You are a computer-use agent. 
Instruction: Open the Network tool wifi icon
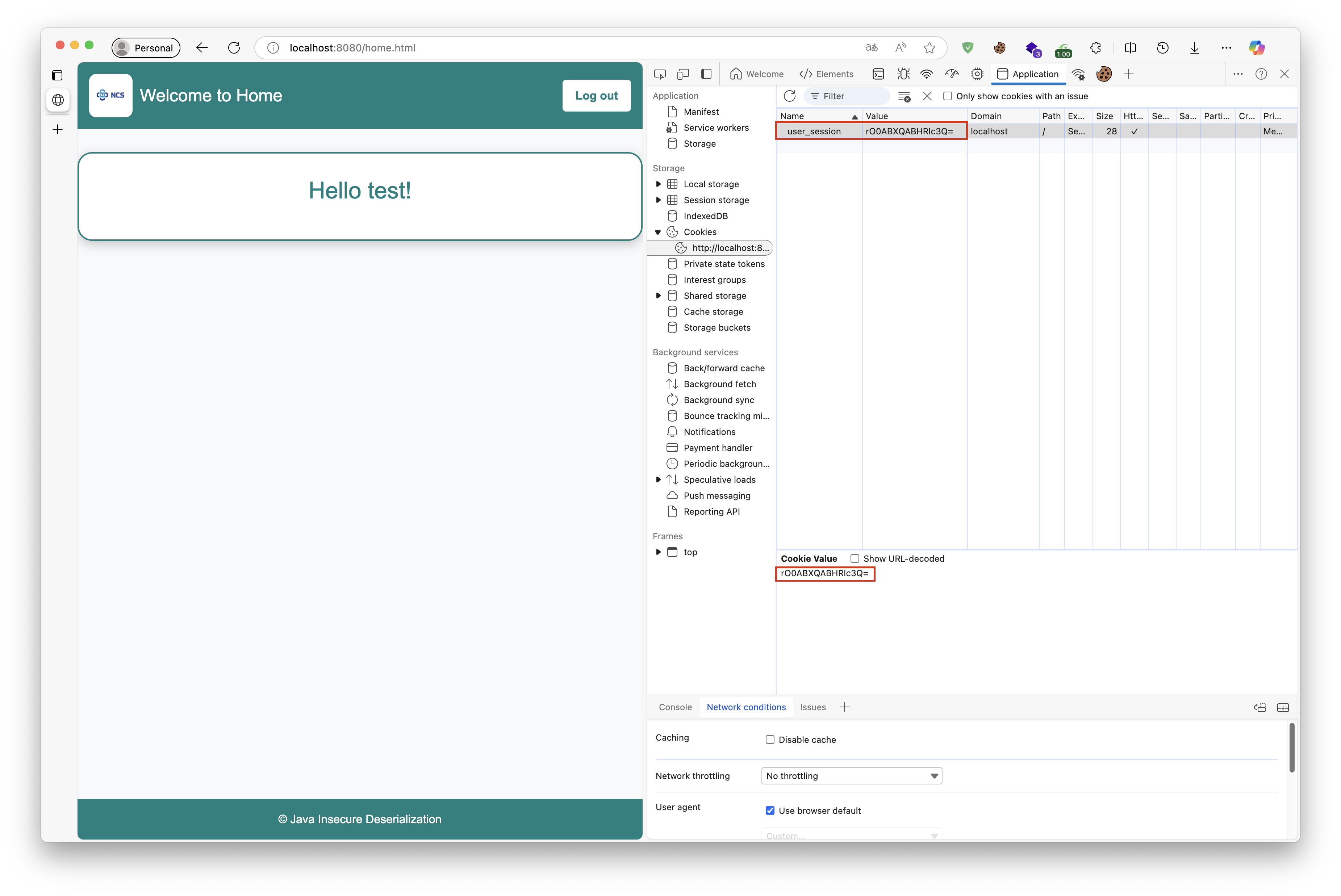[926, 74]
